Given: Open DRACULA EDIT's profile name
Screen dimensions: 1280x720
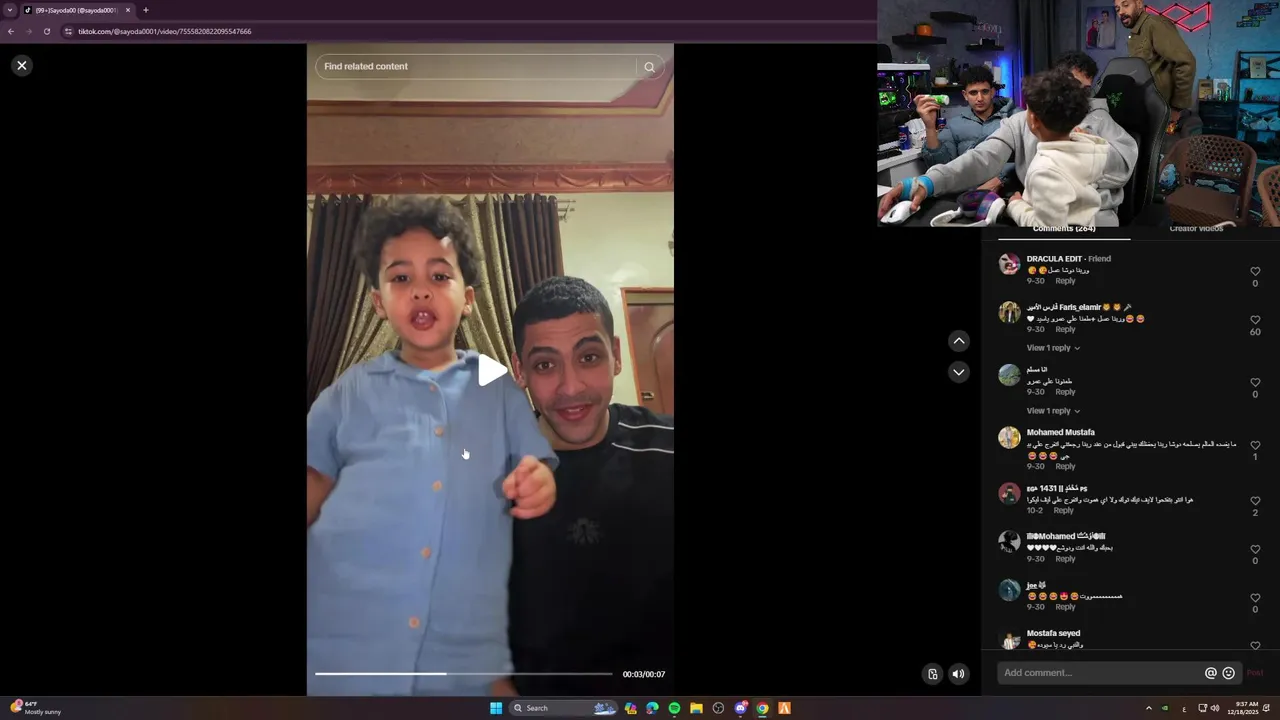Looking at the screenshot, I should (1054, 259).
